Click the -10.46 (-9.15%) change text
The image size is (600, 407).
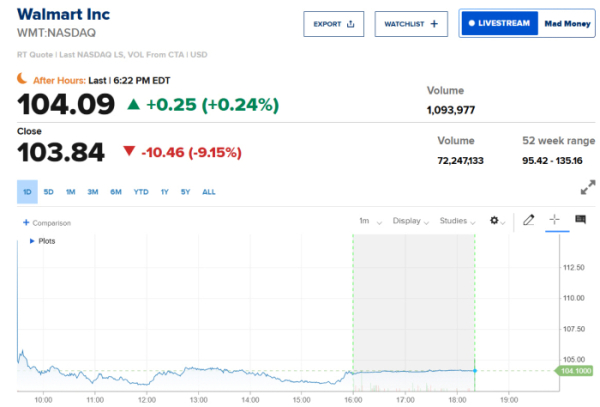[x=191, y=153]
